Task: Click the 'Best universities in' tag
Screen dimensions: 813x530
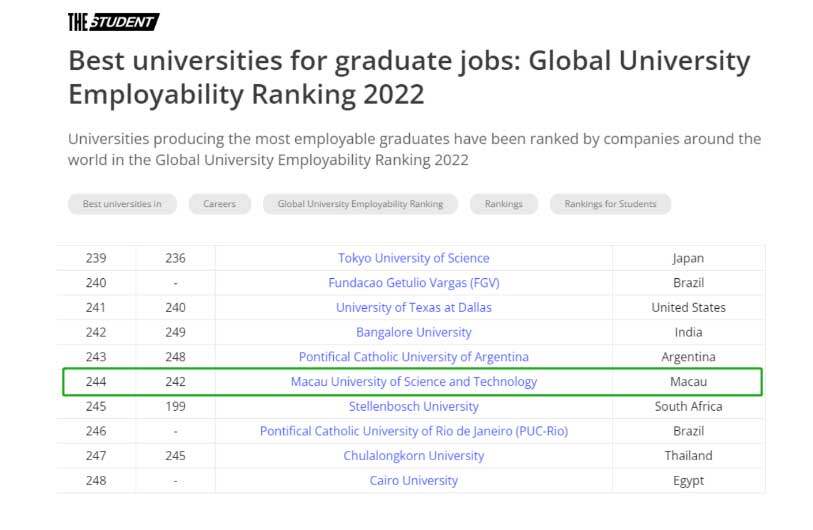Action: tap(122, 204)
